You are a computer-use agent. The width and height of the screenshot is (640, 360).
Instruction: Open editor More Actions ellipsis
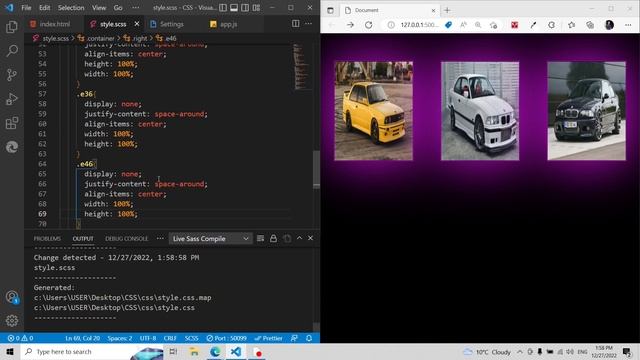[309, 24]
